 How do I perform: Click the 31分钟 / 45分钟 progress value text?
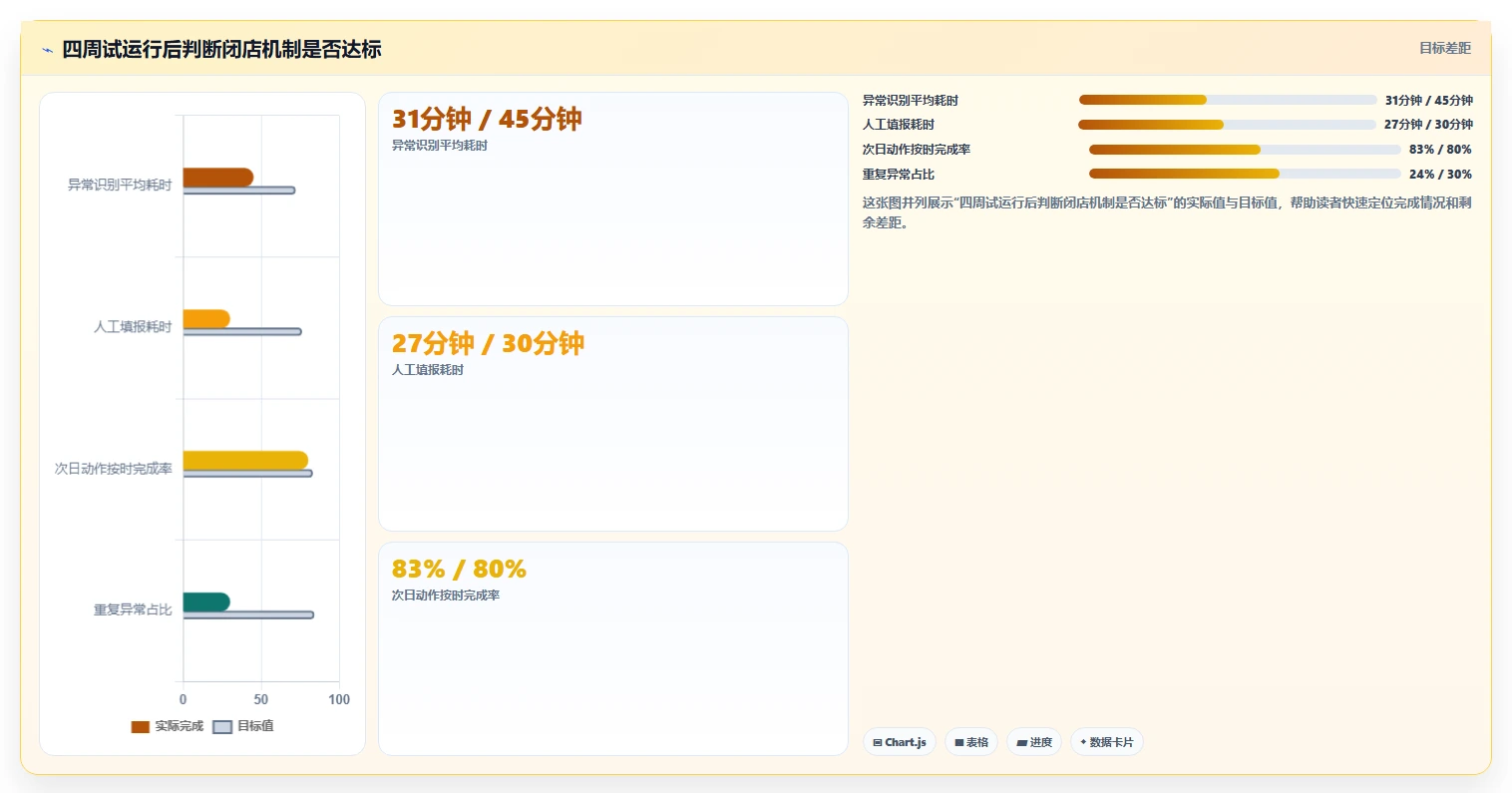(x=1428, y=100)
